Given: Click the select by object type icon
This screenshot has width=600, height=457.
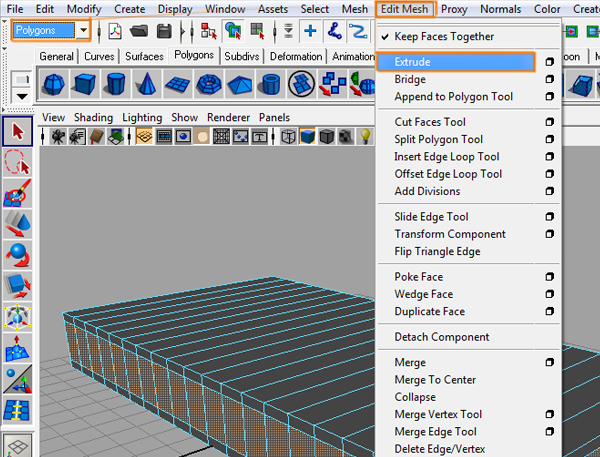Looking at the screenshot, I should tap(233, 31).
